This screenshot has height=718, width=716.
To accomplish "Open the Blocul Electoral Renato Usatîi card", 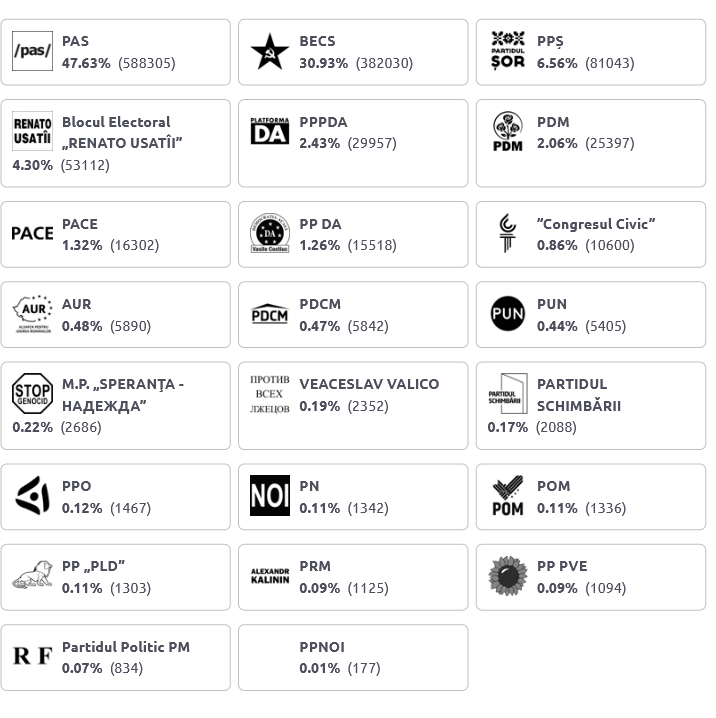I will pos(116,143).
